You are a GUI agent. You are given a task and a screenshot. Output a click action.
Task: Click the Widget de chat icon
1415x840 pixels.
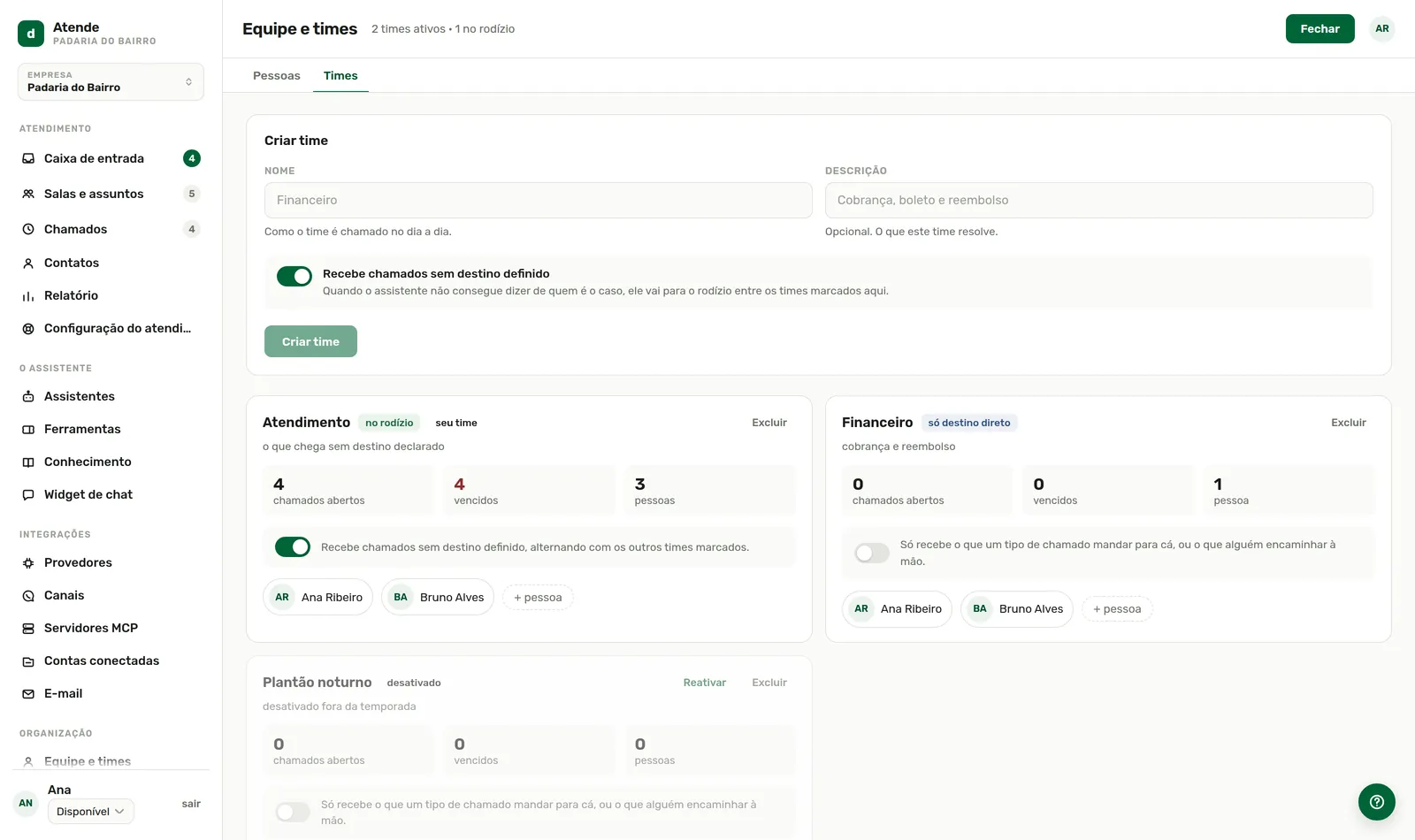pyautogui.click(x=28, y=494)
